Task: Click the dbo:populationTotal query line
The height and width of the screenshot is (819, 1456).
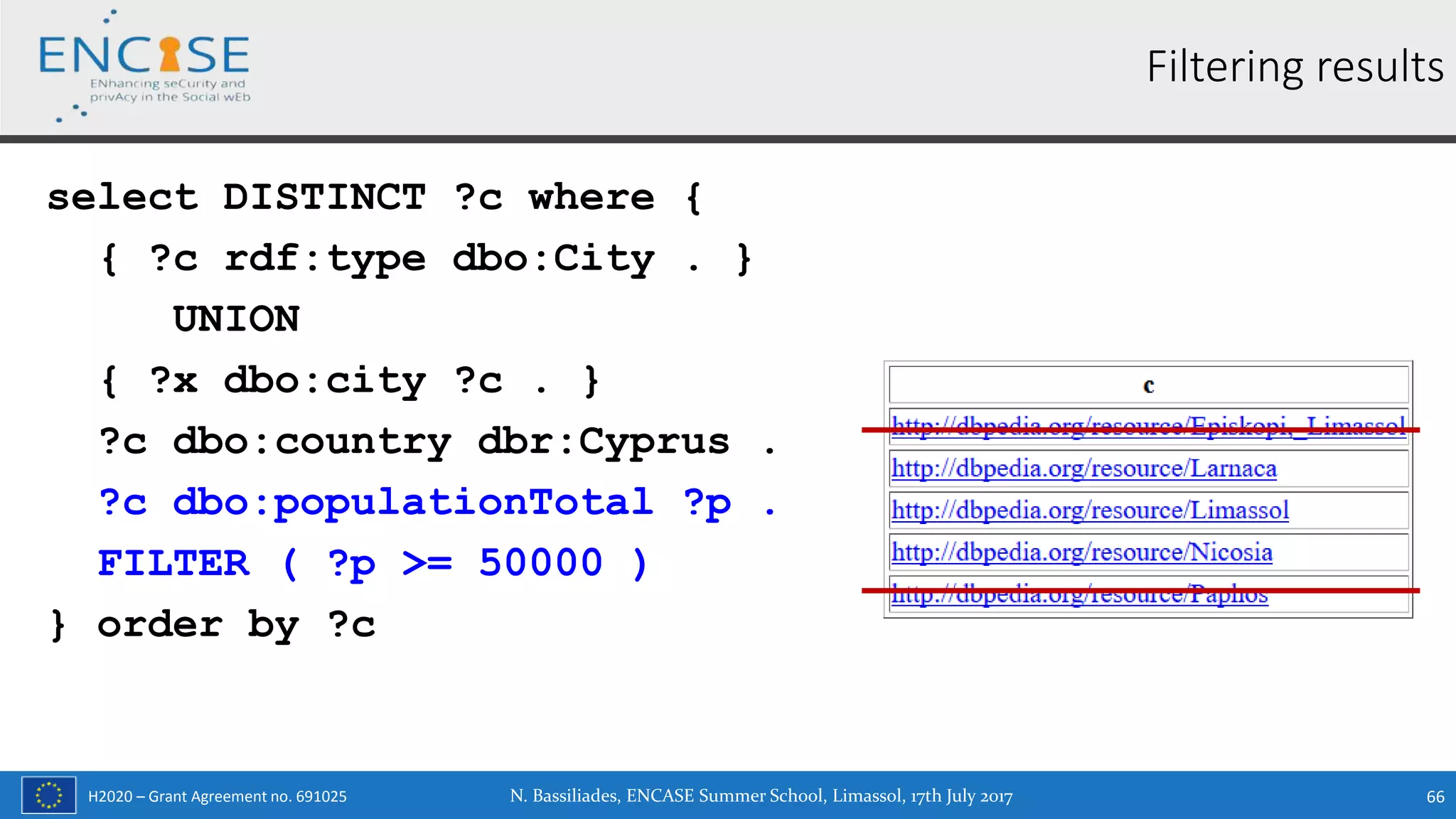Action: click(x=435, y=502)
